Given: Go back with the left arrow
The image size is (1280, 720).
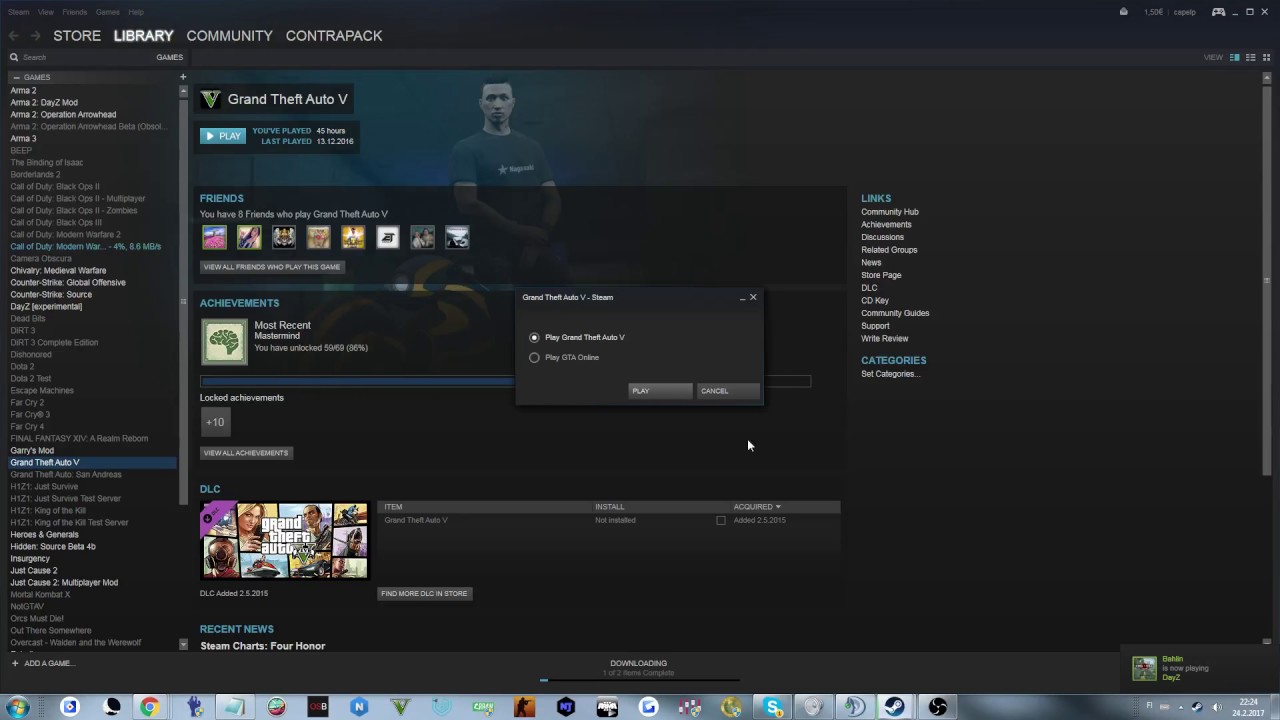Looking at the screenshot, I should 14,36.
